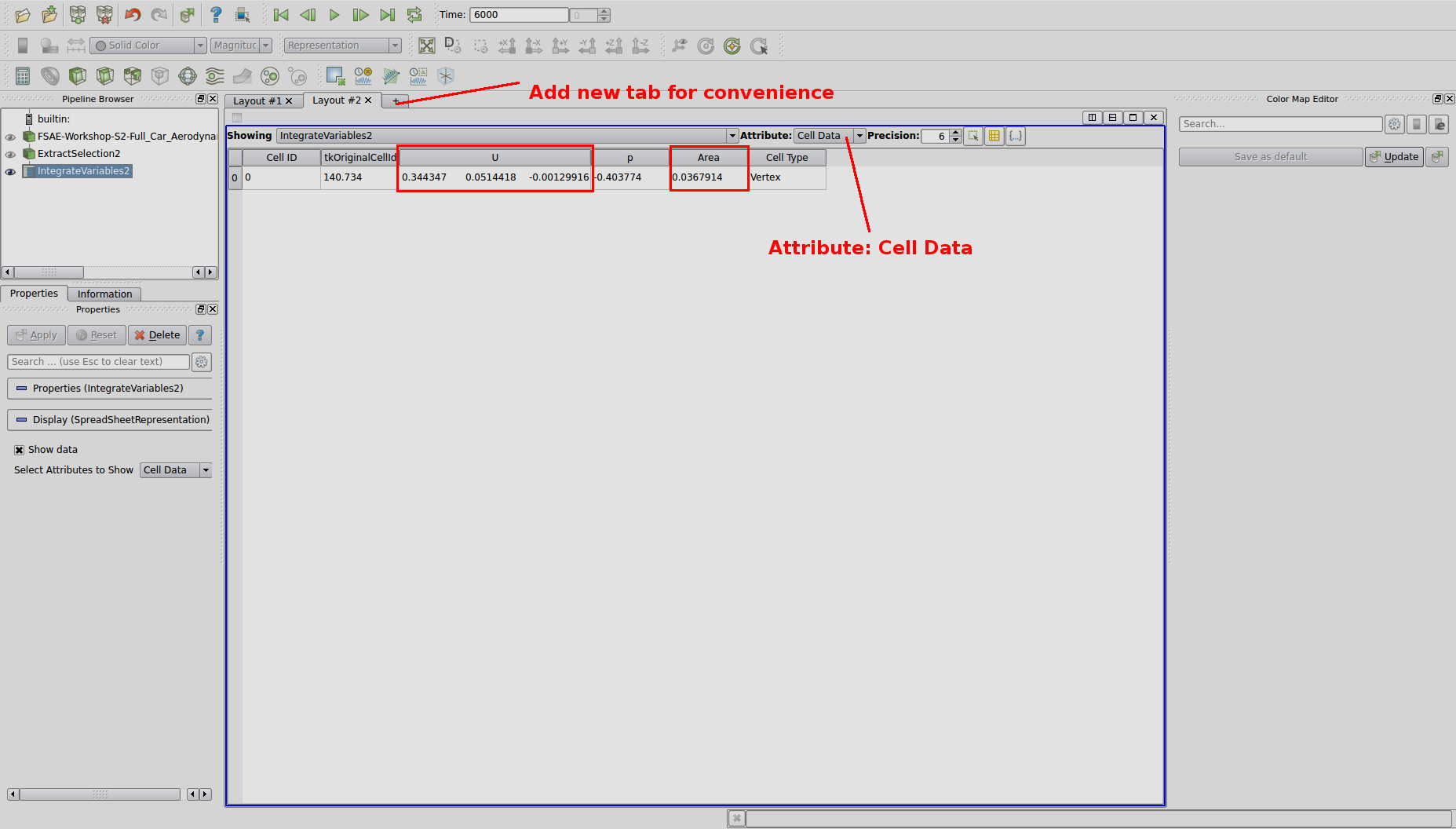Click the Save as default button
Viewport: 1456px width, 829px height.
[1271, 157]
